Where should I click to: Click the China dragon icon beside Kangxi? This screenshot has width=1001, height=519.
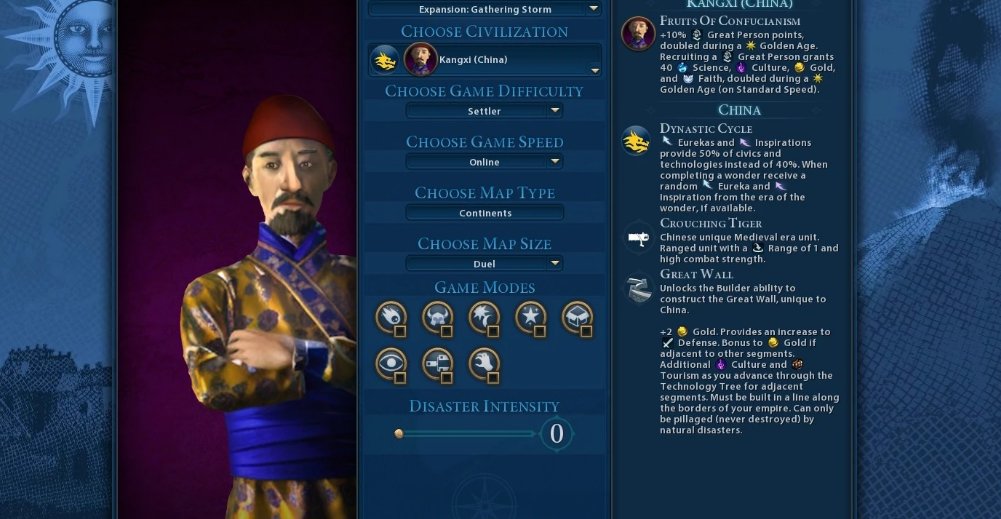click(x=385, y=60)
